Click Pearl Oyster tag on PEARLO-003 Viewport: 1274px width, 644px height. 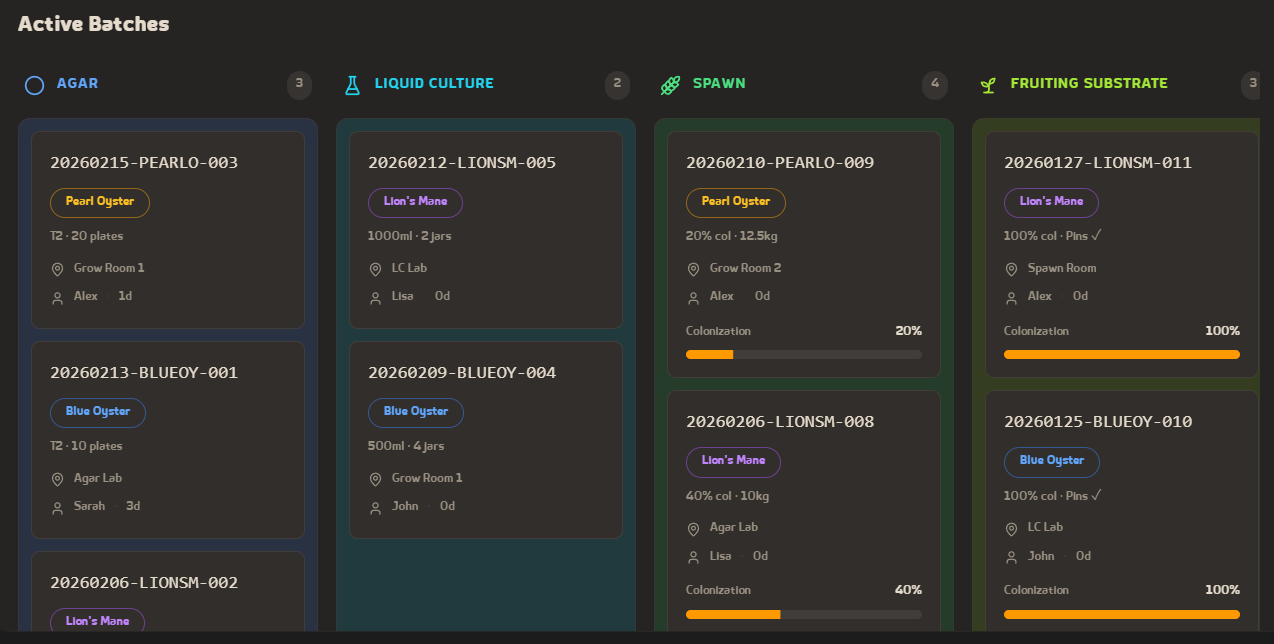click(100, 203)
